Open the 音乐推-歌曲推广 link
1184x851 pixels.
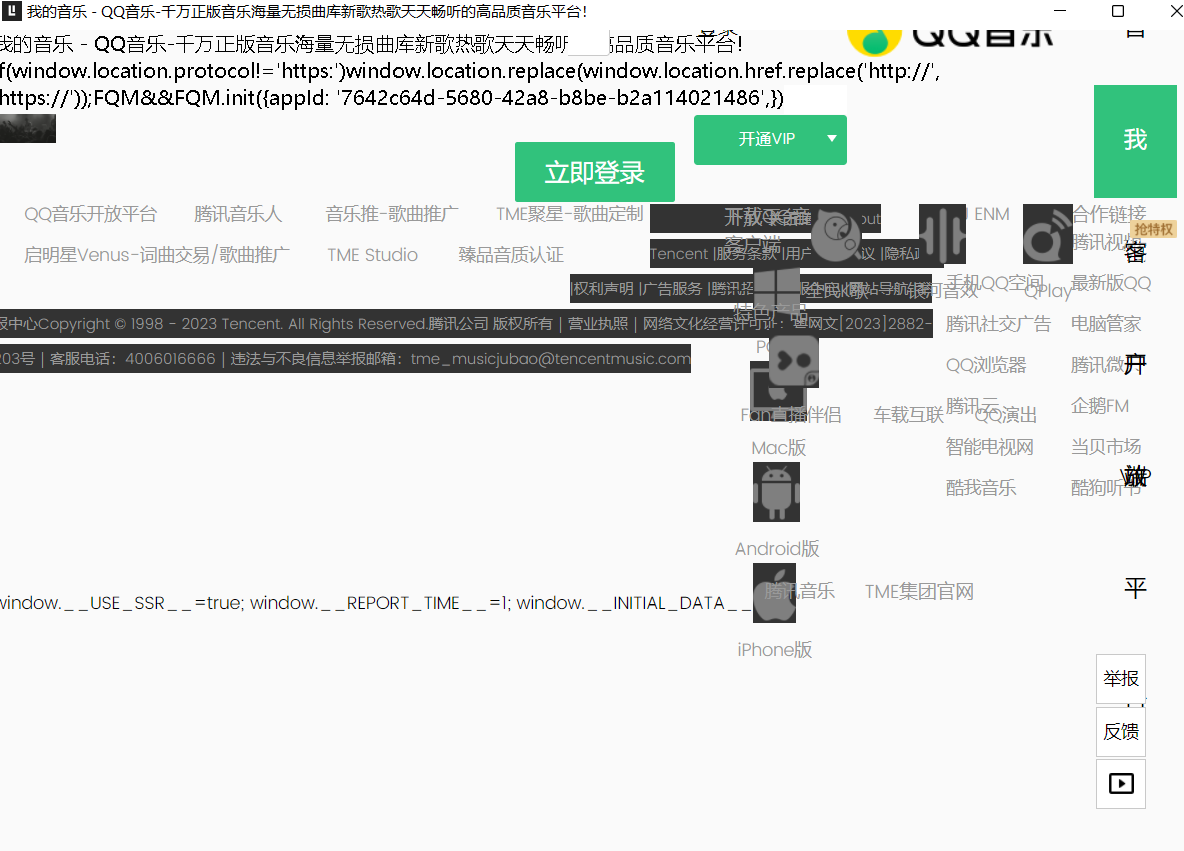pyautogui.click(x=392, y=214)
